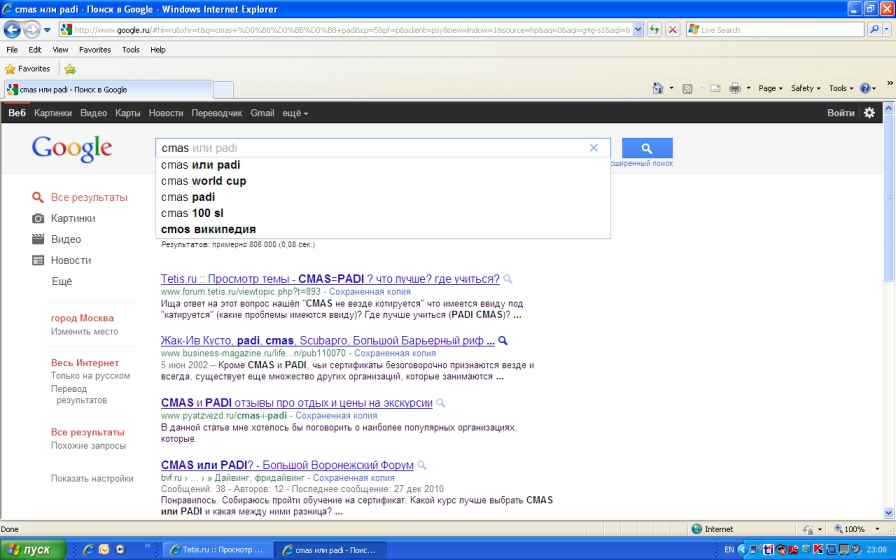Choose suggestion 'cmas 100 sl'

[382, 213]
